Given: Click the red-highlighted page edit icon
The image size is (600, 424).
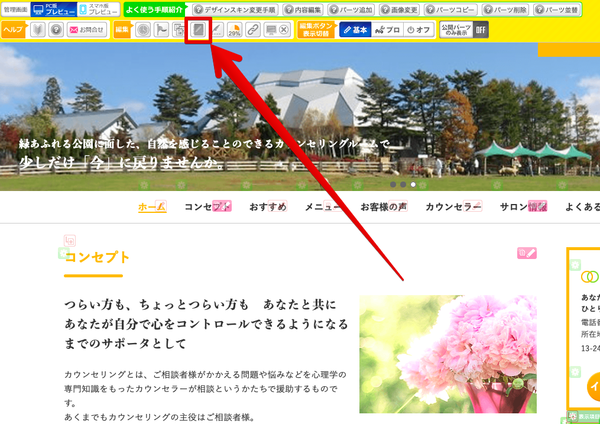Looking at the screenshot, I should pyautogui.click(x=201, y=30).
